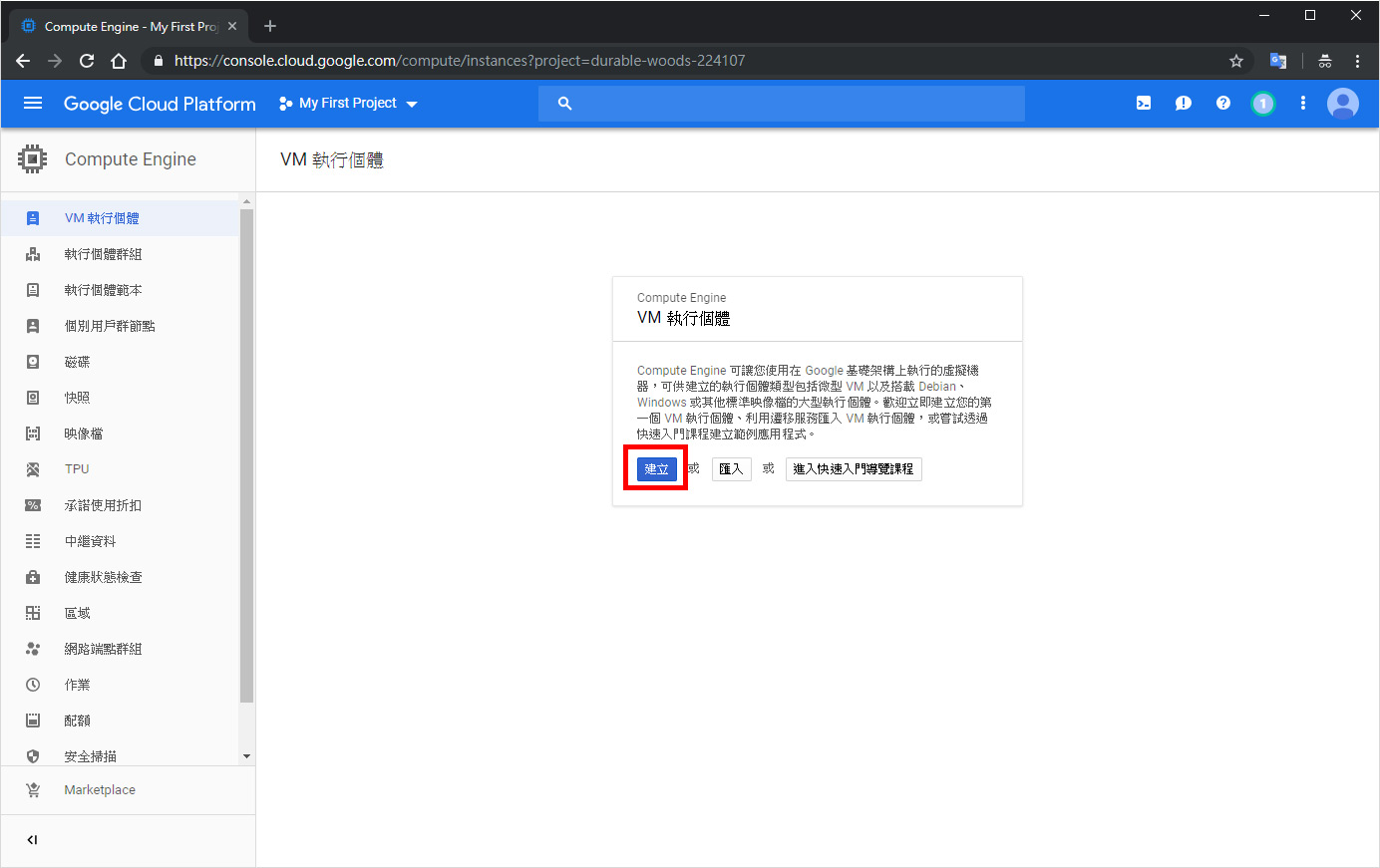Click the 承諾使用折扣 percent icon

pos(33,505)
